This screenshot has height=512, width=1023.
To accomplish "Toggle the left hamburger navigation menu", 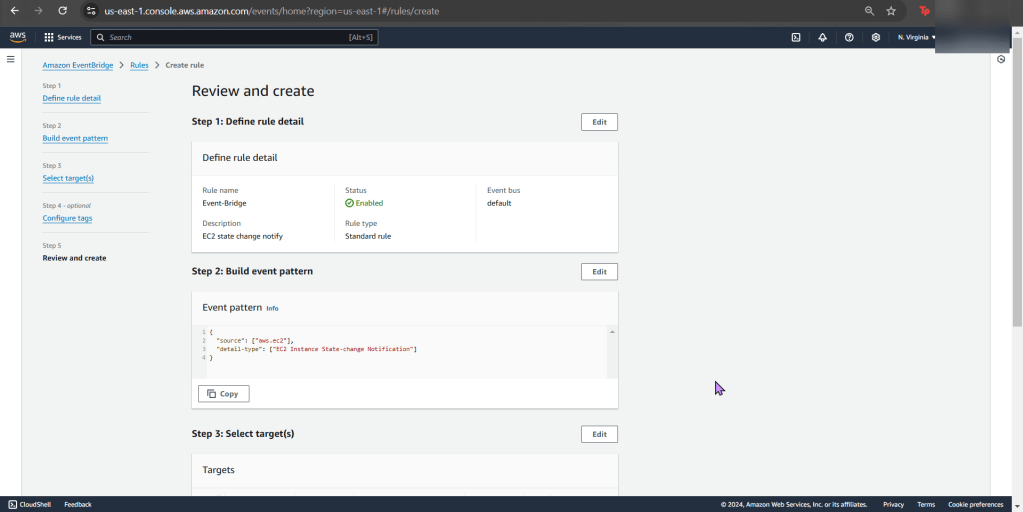I will 11,59.
